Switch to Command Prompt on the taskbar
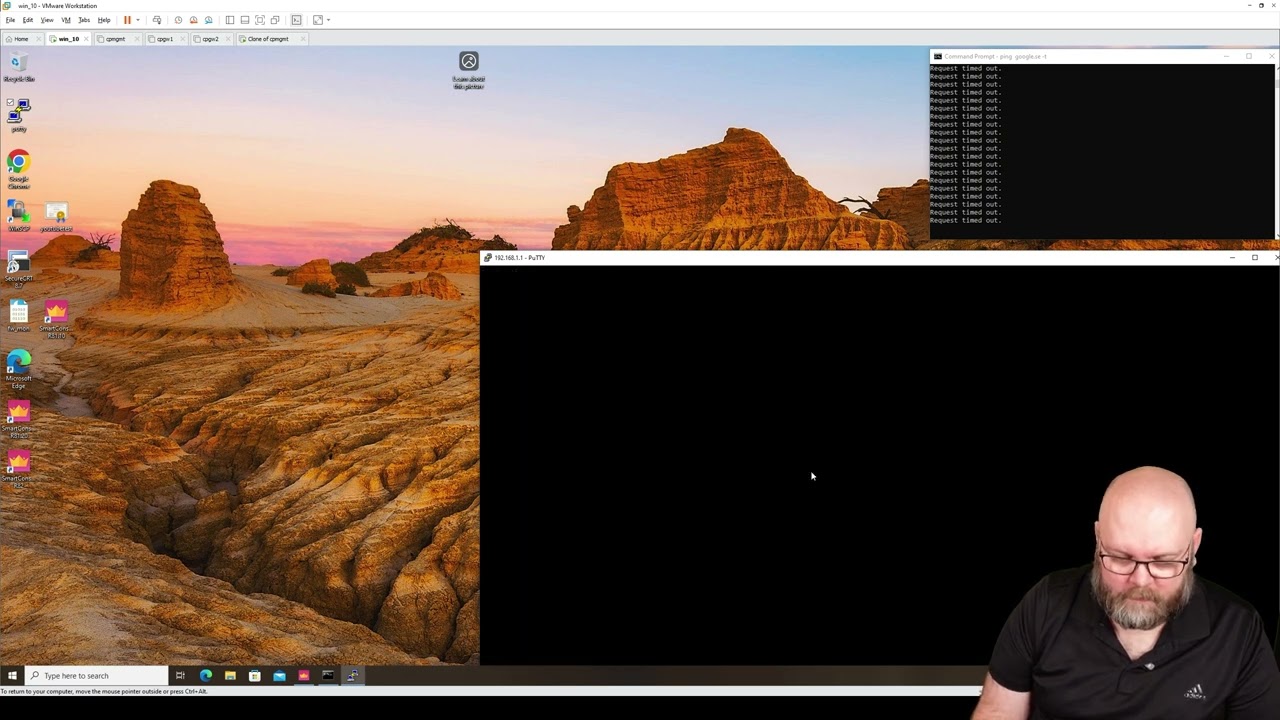This screenshot has width=1280, height=720. point(328,676)
